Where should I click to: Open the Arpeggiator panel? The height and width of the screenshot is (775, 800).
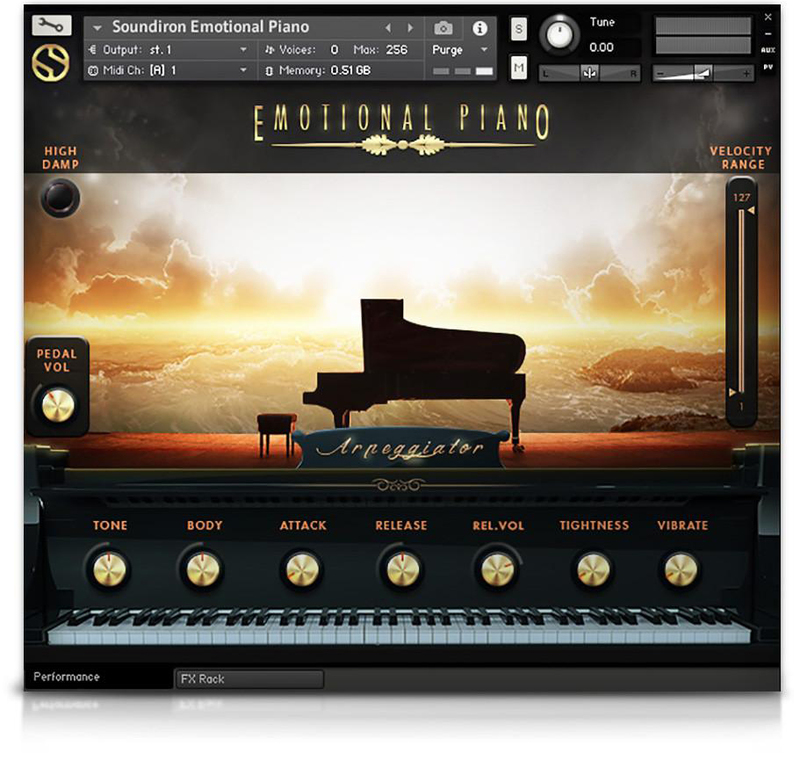(401, 448)
